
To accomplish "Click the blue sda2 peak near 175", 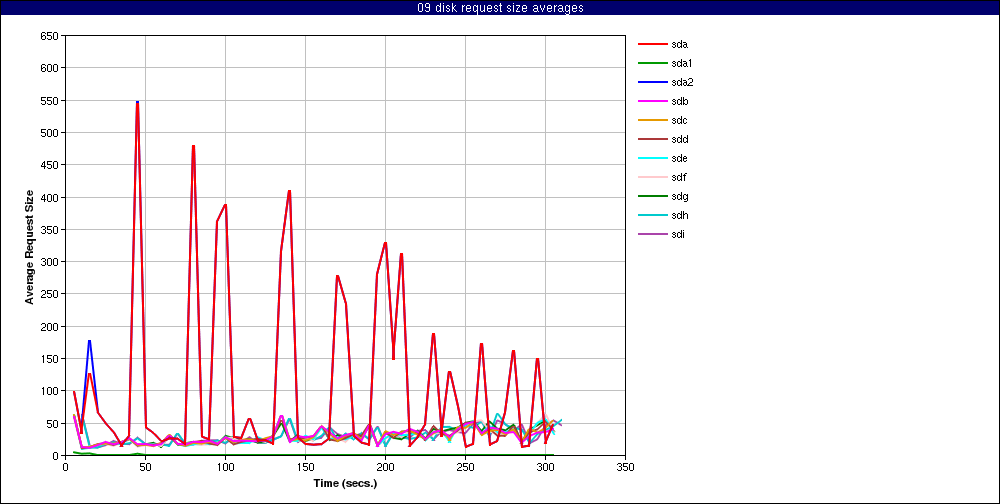I will point(89,341).
